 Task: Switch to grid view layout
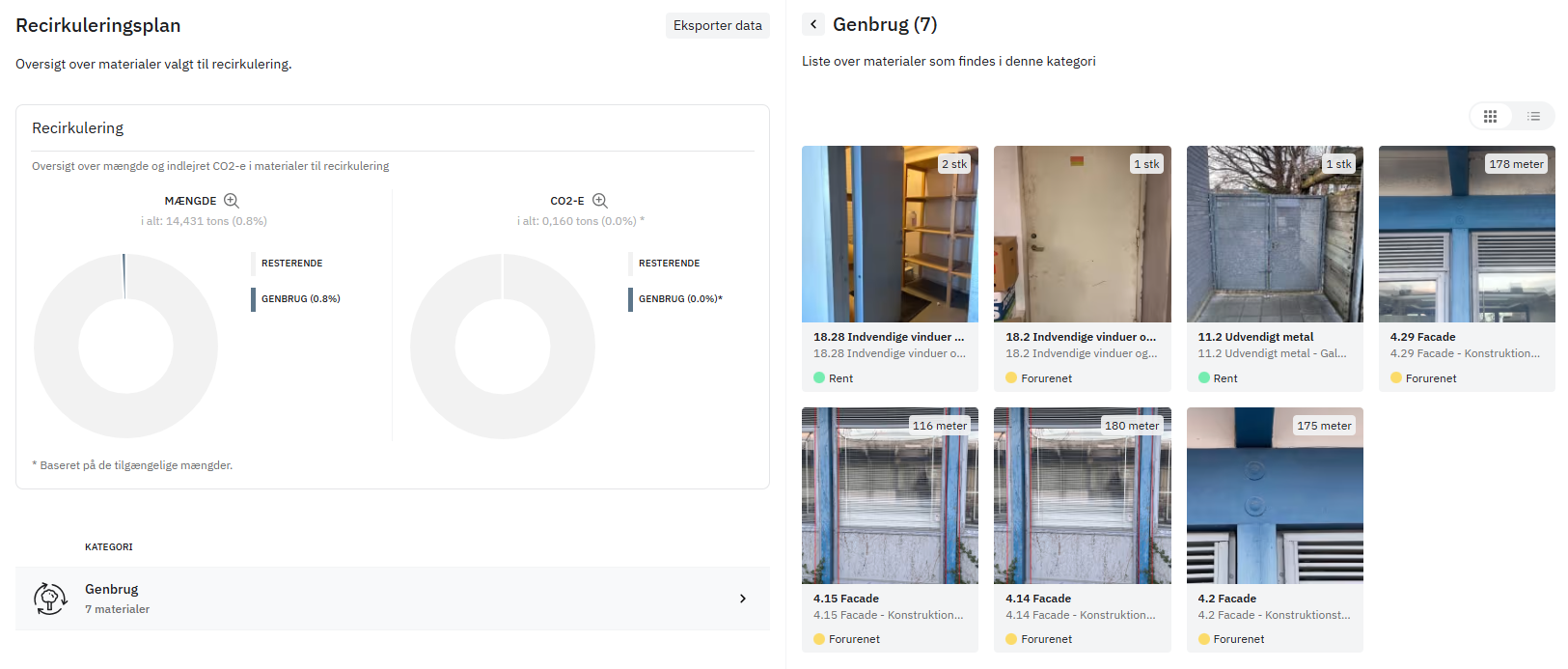click(1490, 116)
